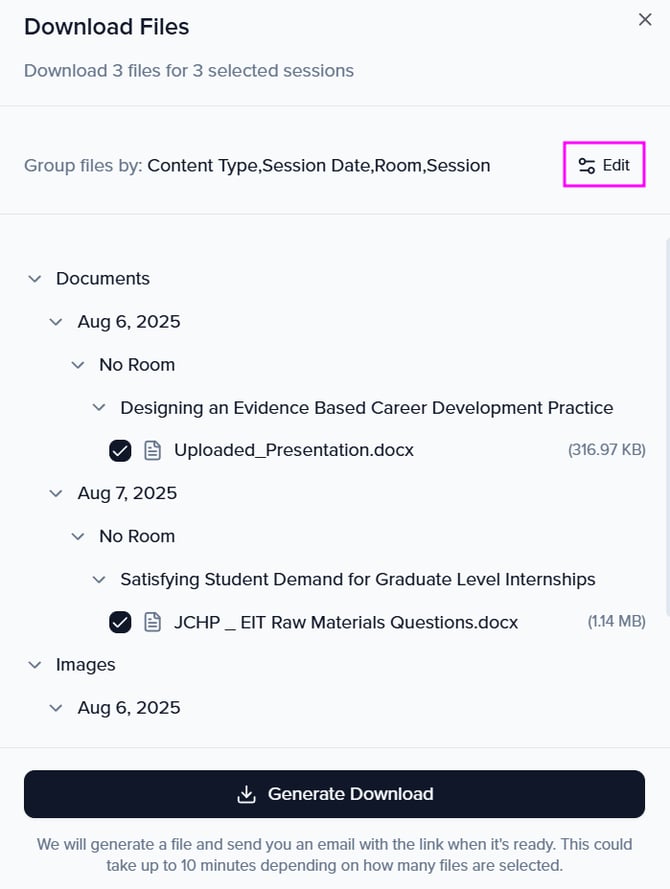Collapse the Documents group

pos(35,279)
